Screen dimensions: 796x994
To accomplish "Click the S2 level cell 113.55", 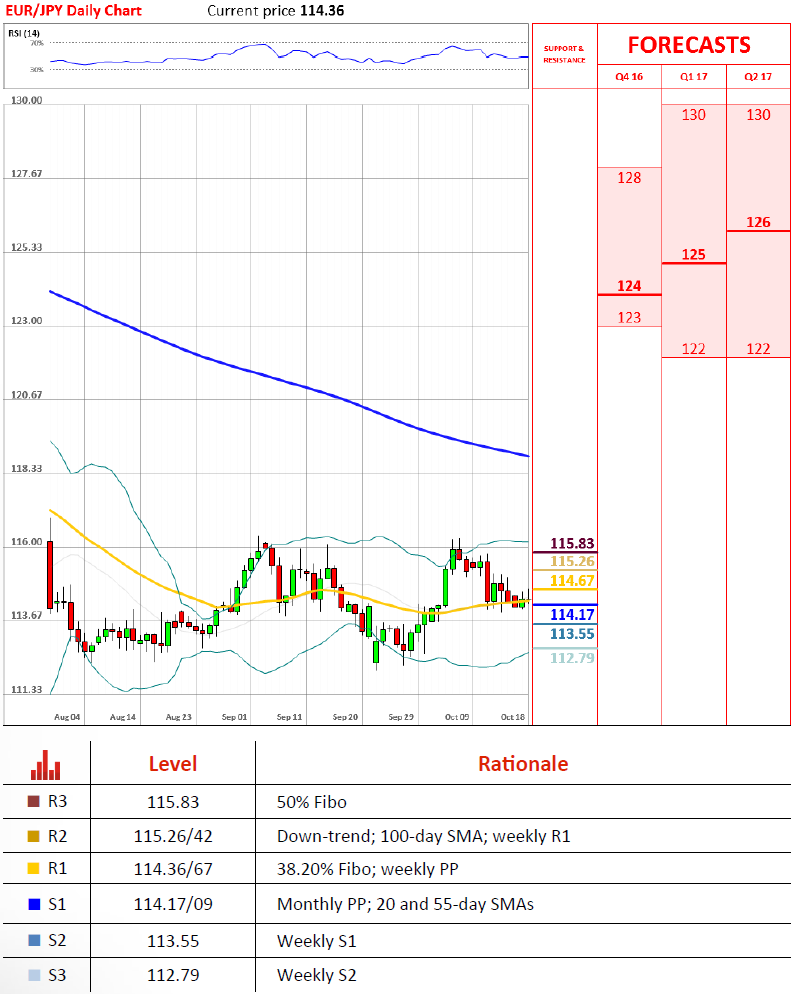I will 173,941.
